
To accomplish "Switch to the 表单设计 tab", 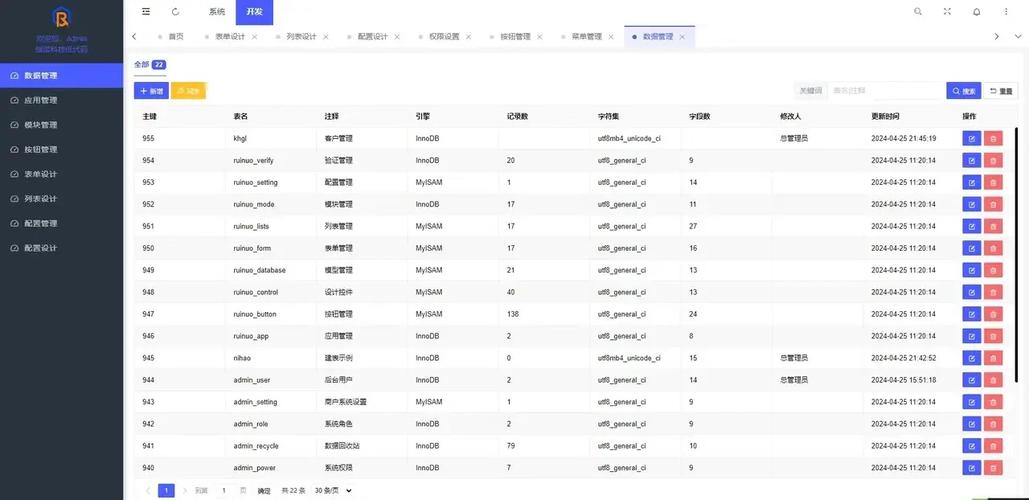I will (x=230, y=36).
